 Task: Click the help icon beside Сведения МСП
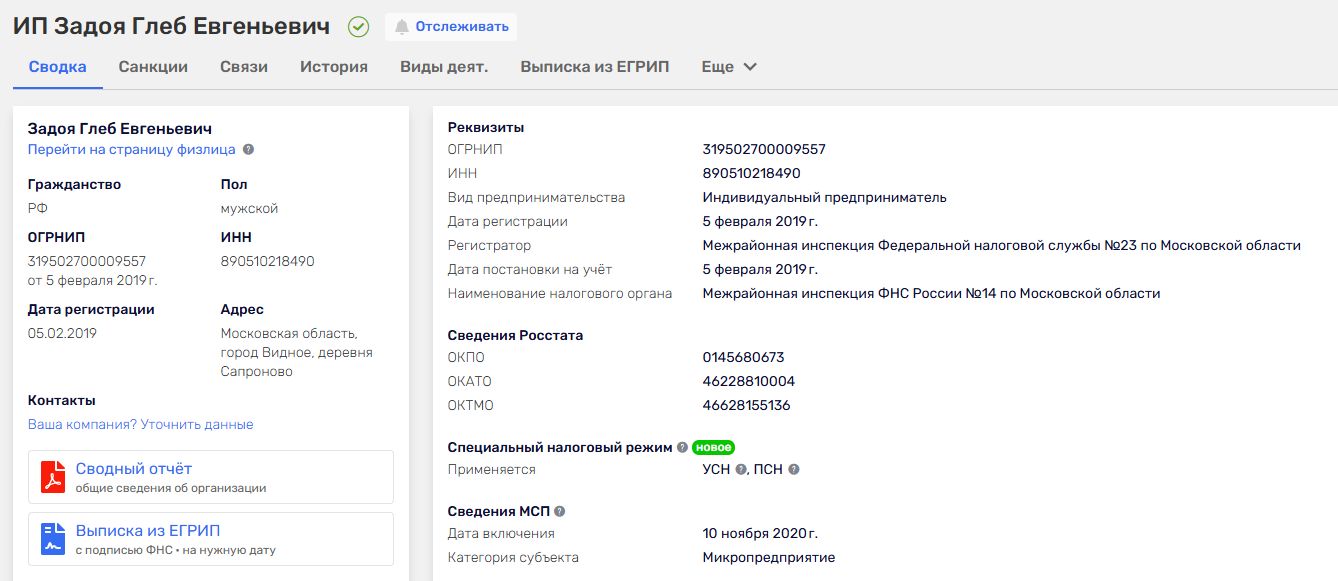560,512
